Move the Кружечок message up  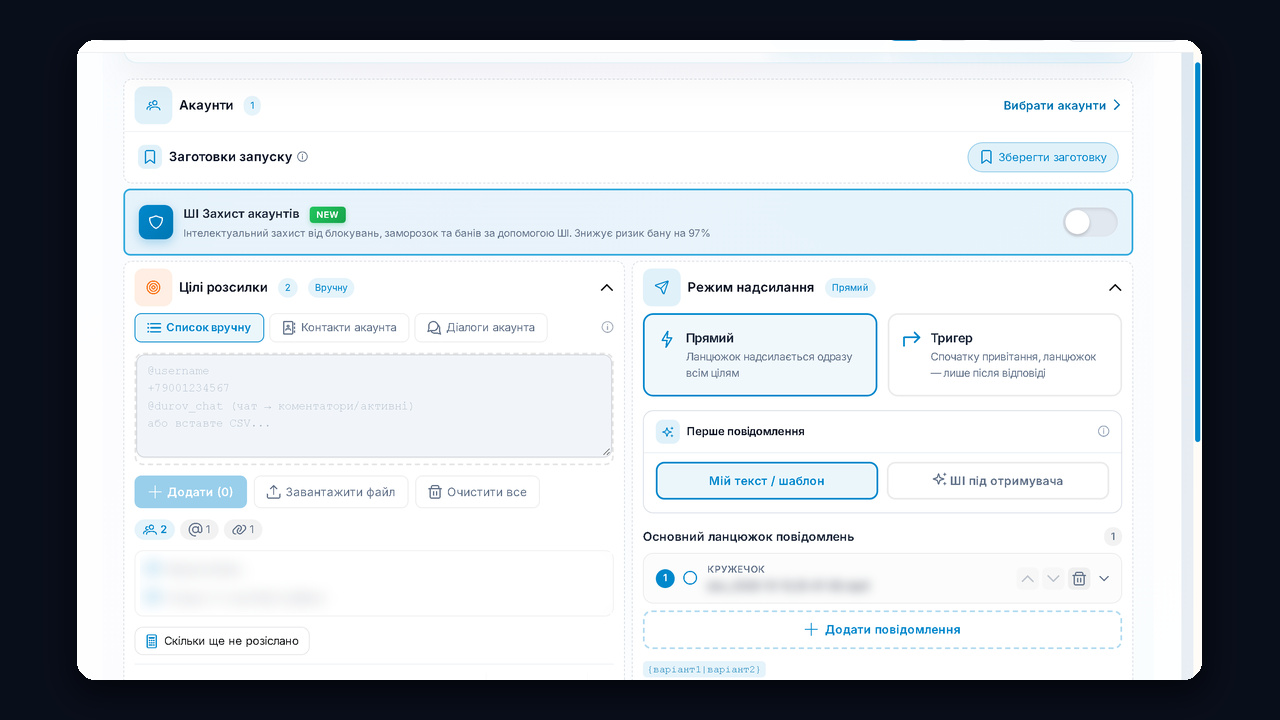[1027, 578]
